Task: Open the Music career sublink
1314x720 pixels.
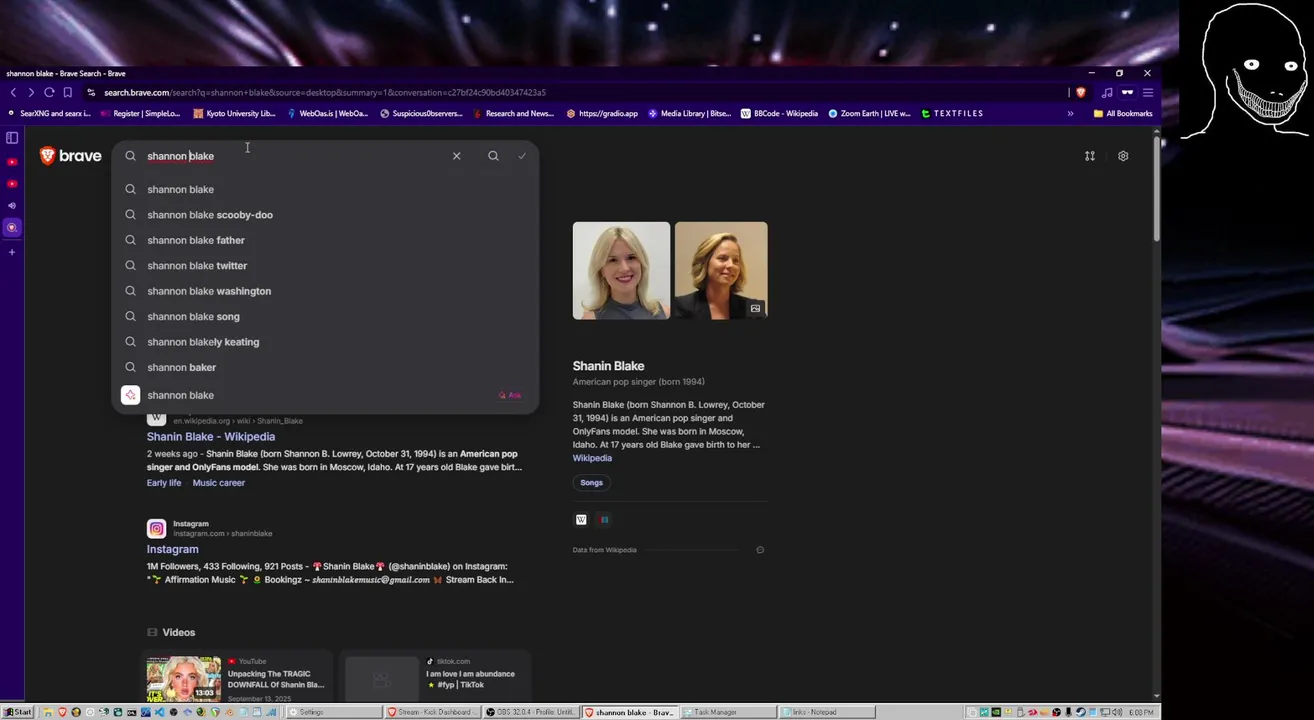Action: click(x=218, y=483)
